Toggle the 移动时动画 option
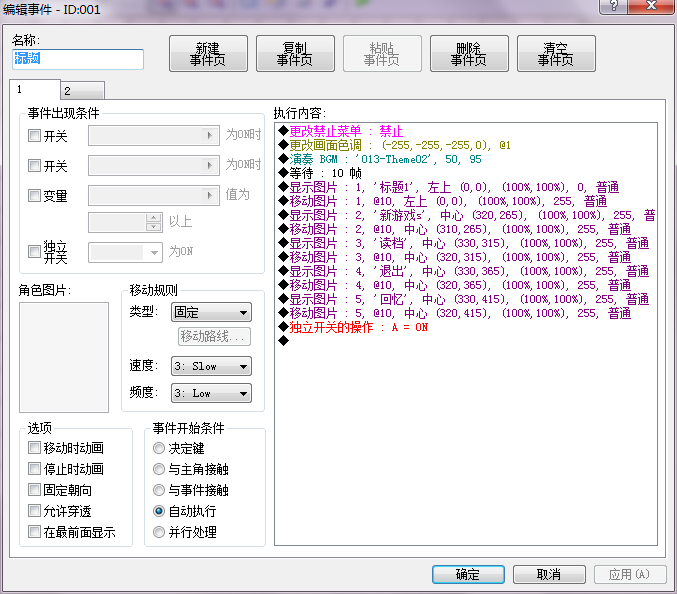The image size is (677, 594). click(x=34, y=448)
